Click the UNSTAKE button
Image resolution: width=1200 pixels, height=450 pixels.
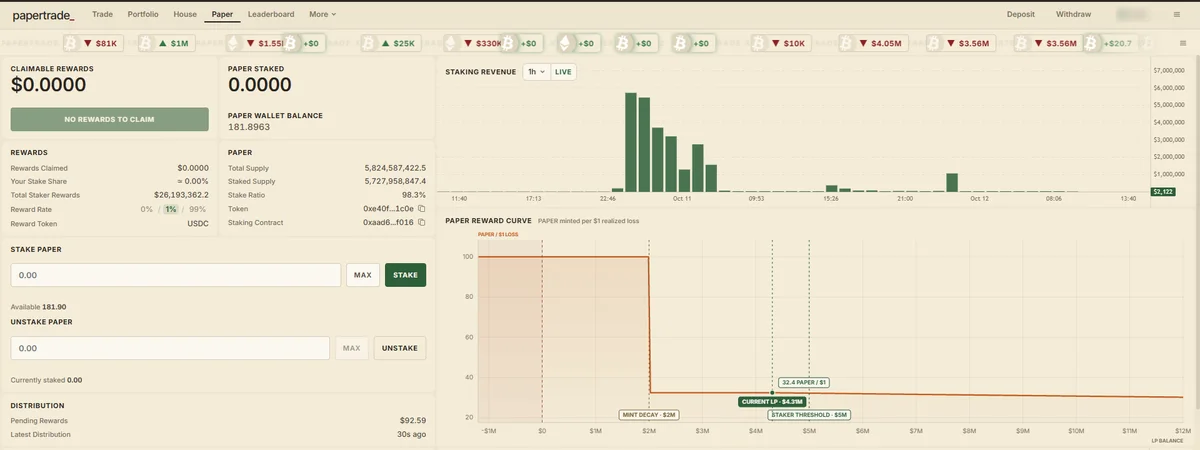tap(400, 348)
